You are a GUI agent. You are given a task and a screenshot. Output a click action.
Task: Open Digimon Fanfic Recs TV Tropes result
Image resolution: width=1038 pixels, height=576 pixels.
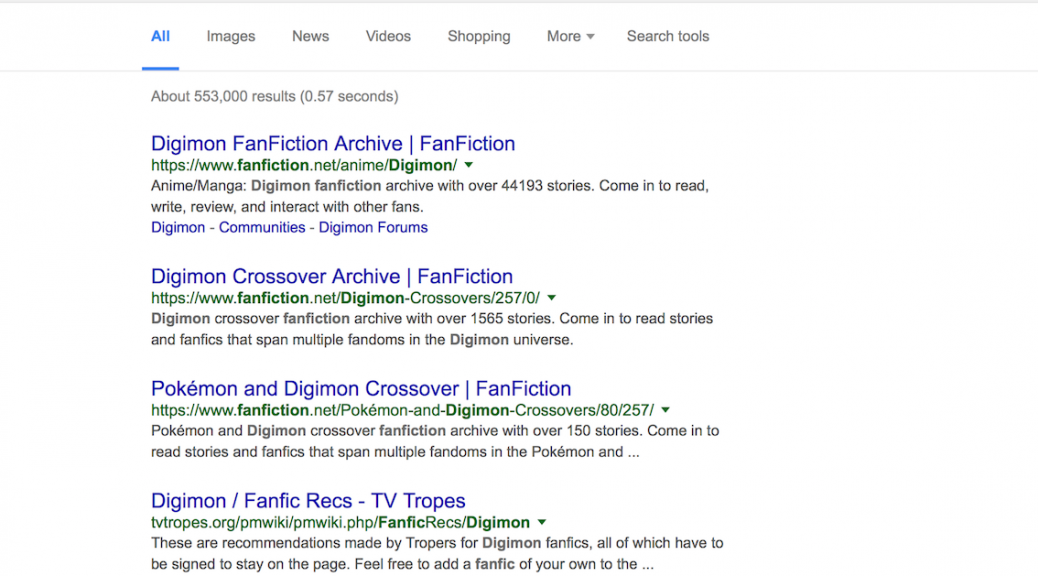point(308,500)
